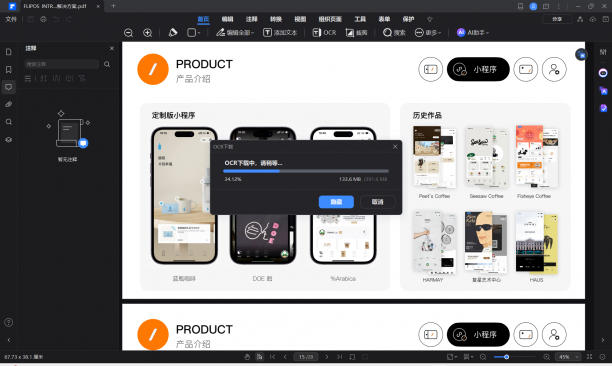Switch to the 组织页面 organize pages tab
Viewport: 612px width, 366px height.
pyautogui.click(x=330, y=19)
